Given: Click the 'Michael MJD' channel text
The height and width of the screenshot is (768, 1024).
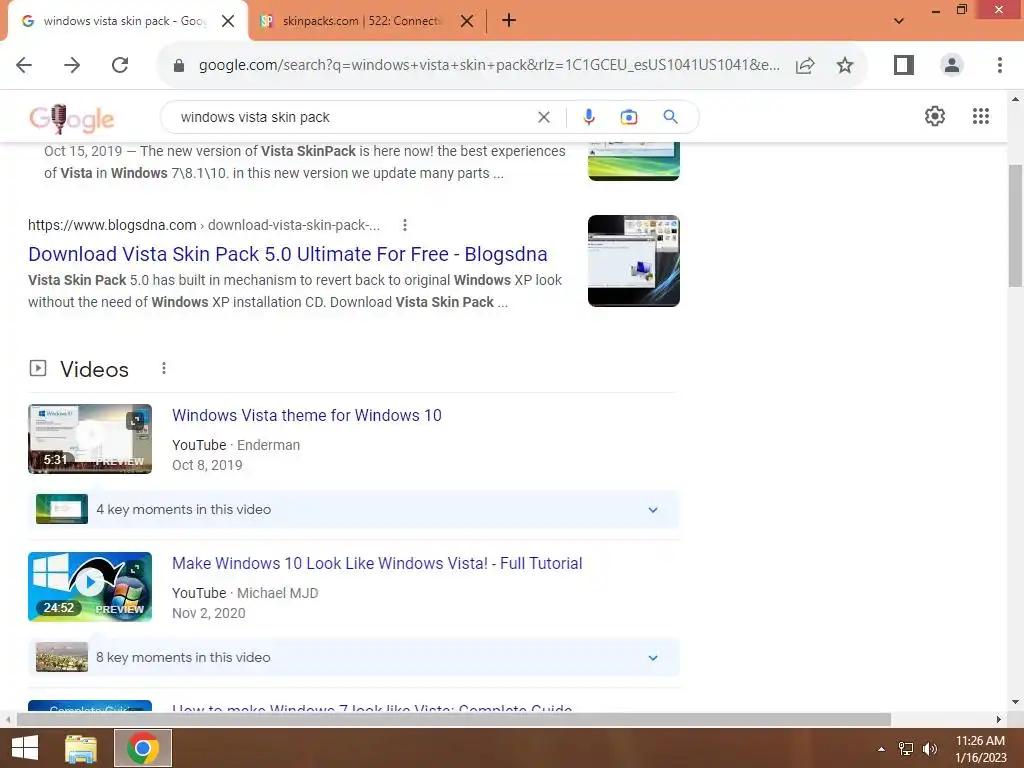Looking at the screenshot, I should tap(278, 593).
